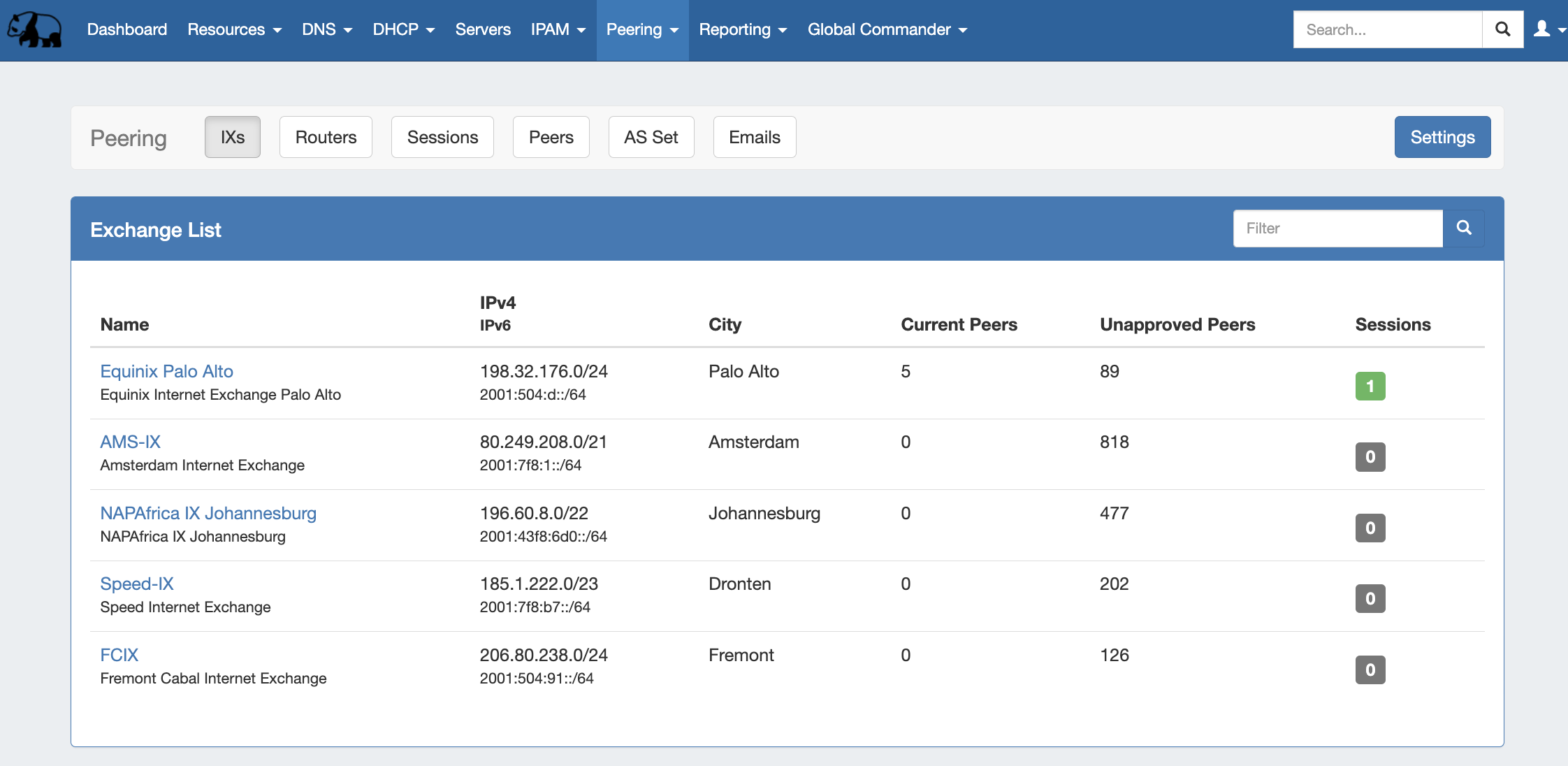Click the blue Settings button

(x=1442, y=137)
